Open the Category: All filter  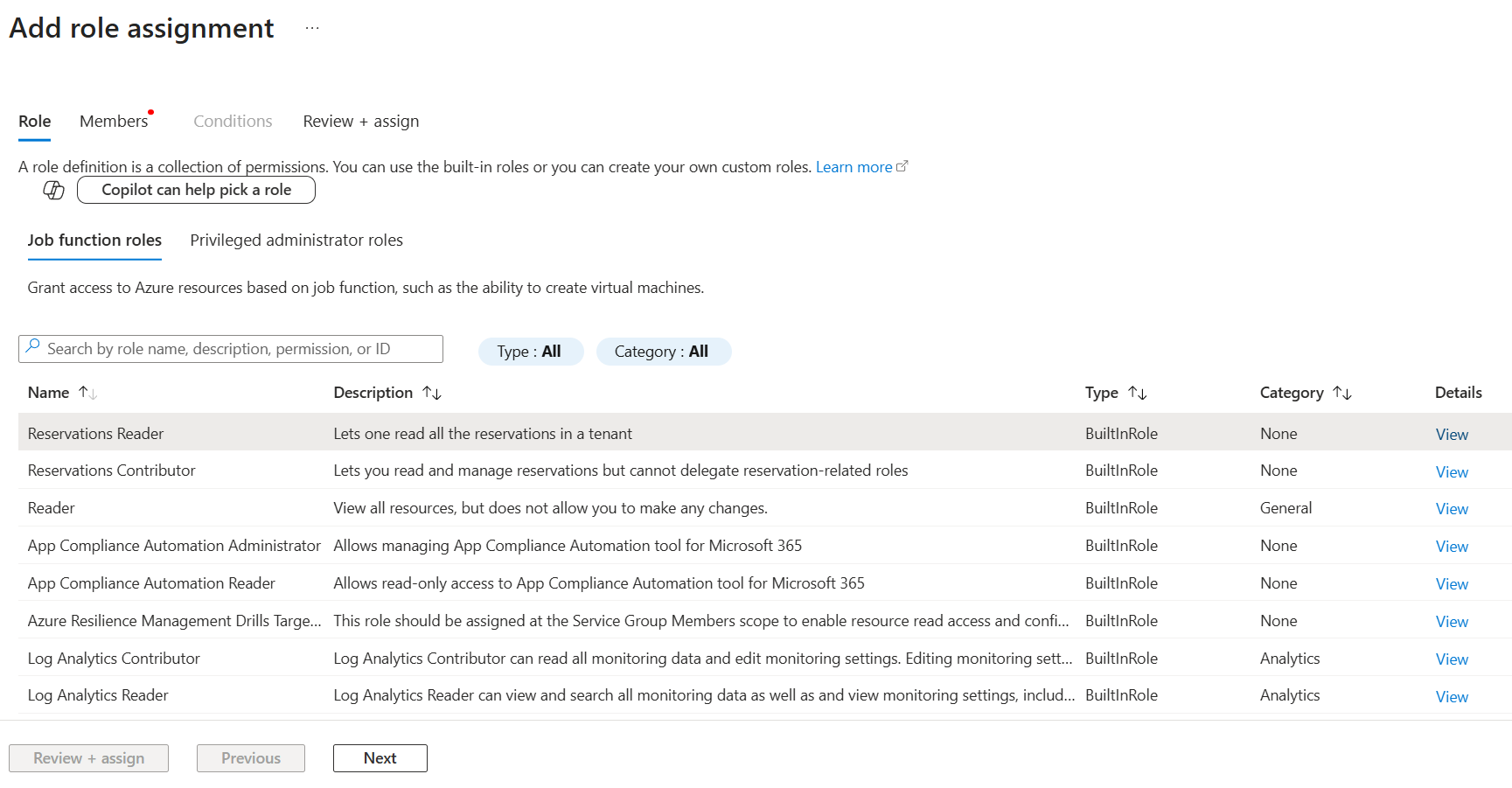click(663, 352)
